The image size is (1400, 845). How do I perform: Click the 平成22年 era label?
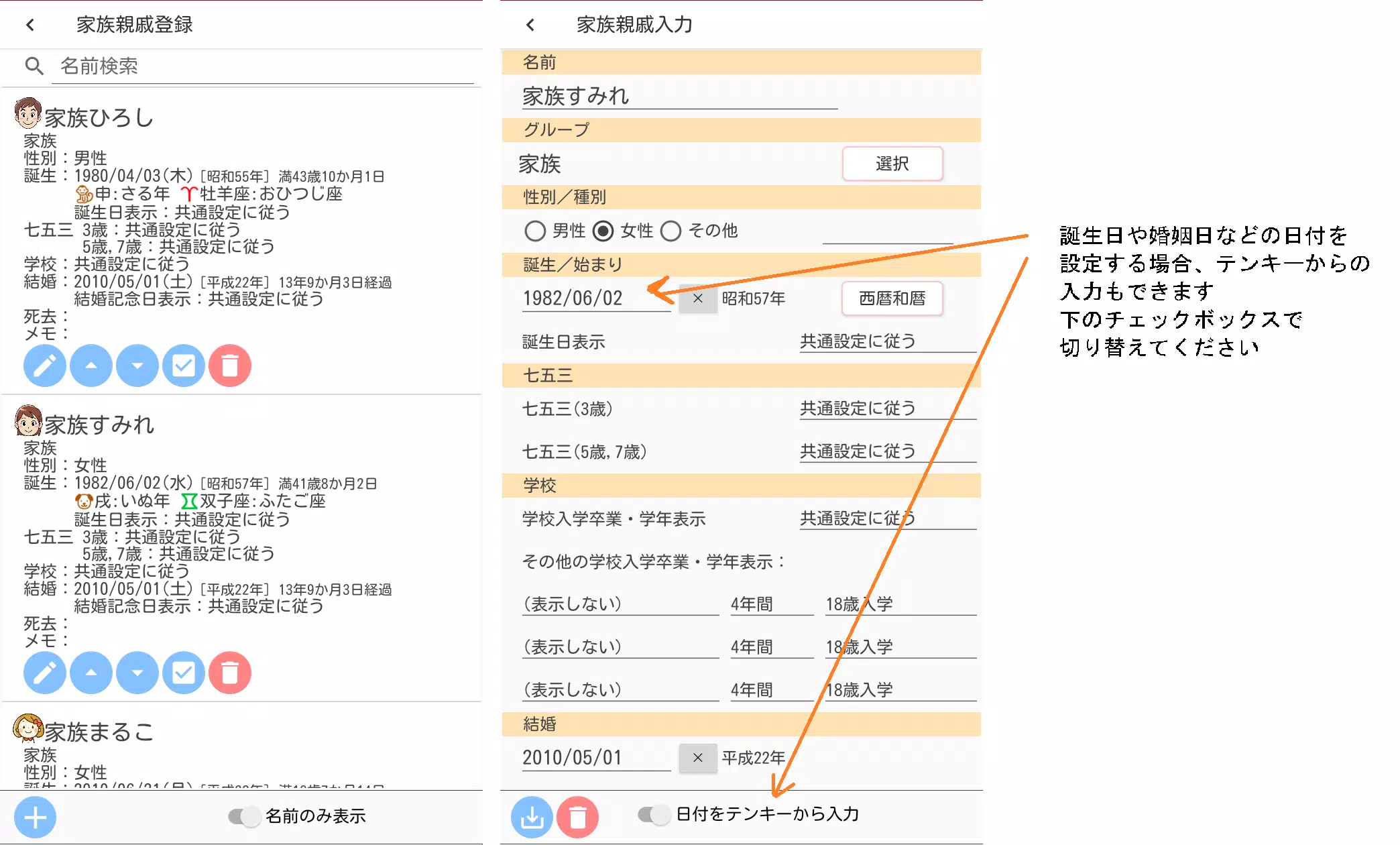tap(753, 758)
